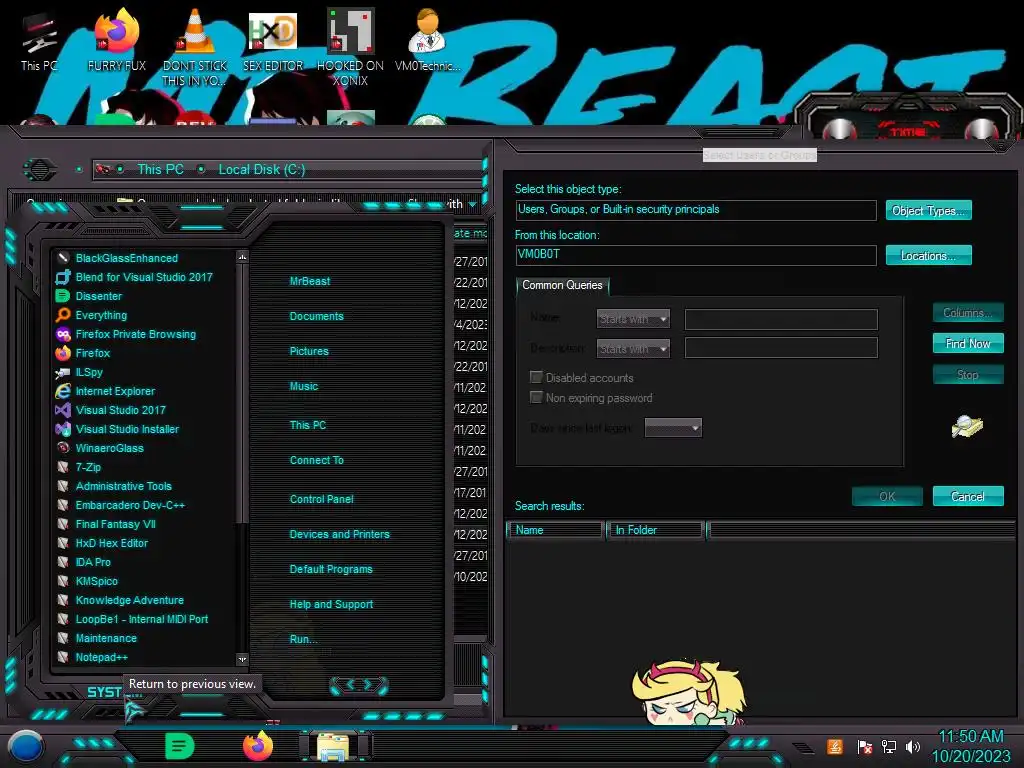Image resolution: width=1024 pixels, height=768 pixels.
Task: Click the Locations... button
Action: click(x=928, y=255)
